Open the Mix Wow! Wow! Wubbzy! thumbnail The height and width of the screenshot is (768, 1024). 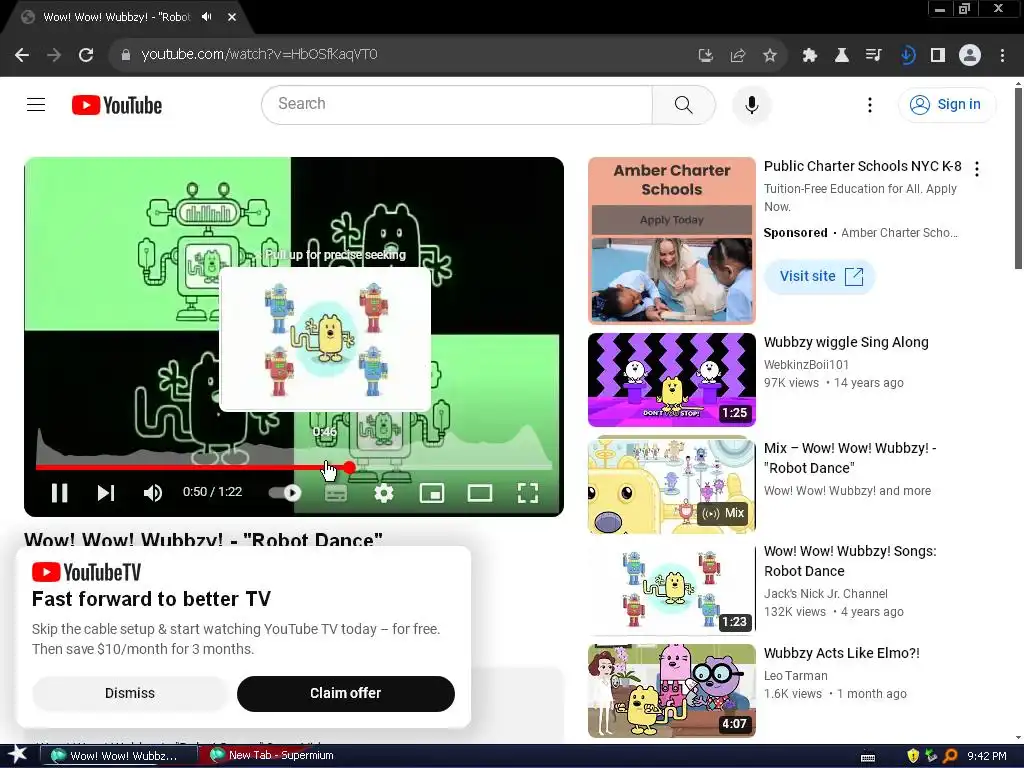point(672,485)
